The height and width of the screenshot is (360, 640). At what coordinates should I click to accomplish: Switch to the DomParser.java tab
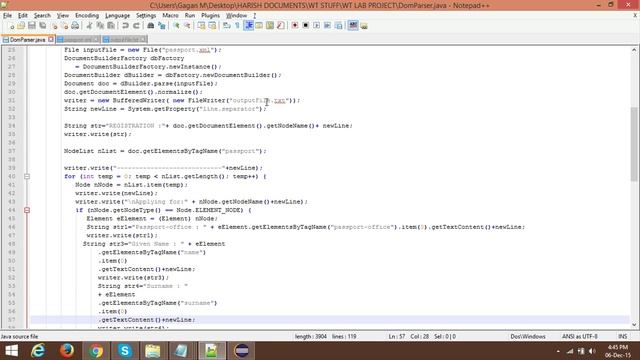pos(27,40)
